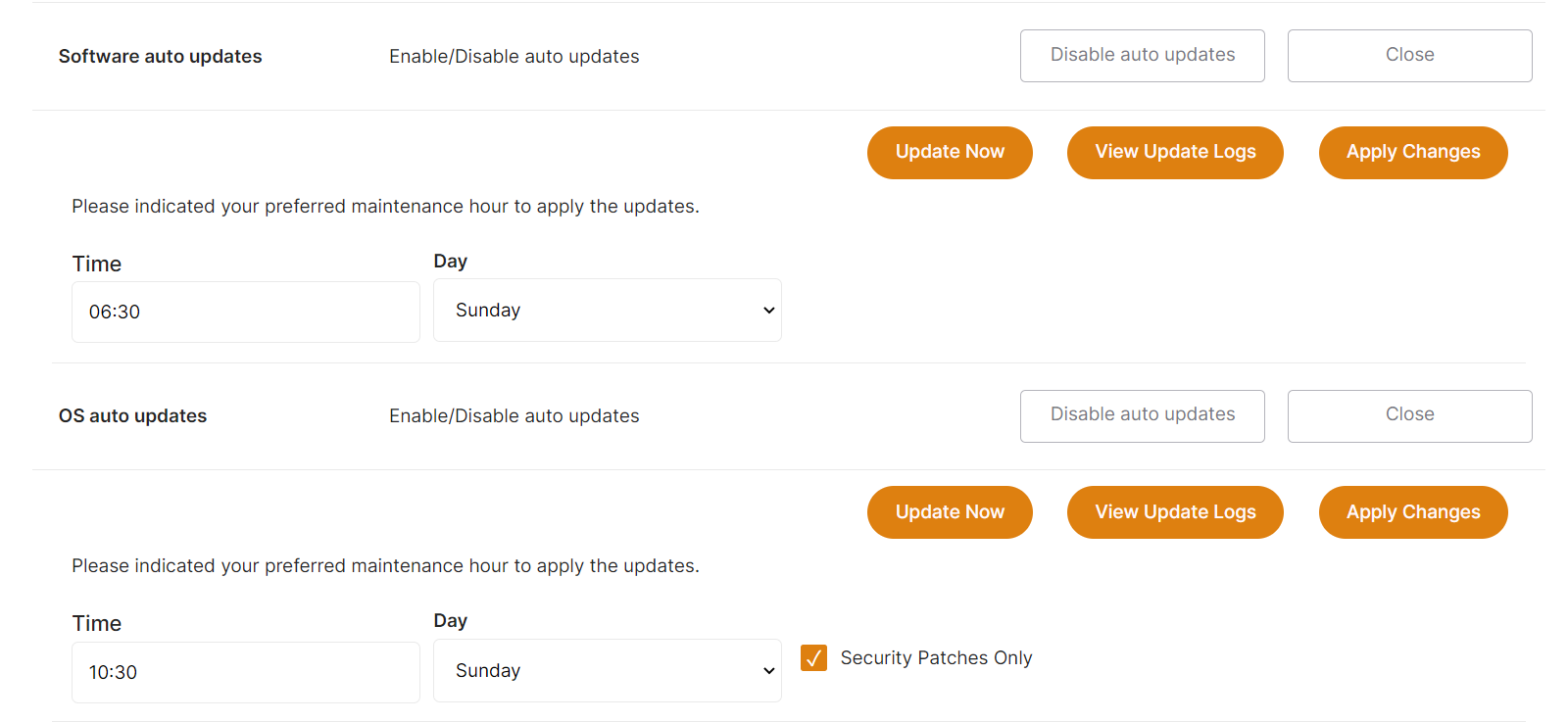Image resolution: width=1568 pixels, height=722 pixels.
Task: Open the OS updates Day dropdown
Action: 607,671
